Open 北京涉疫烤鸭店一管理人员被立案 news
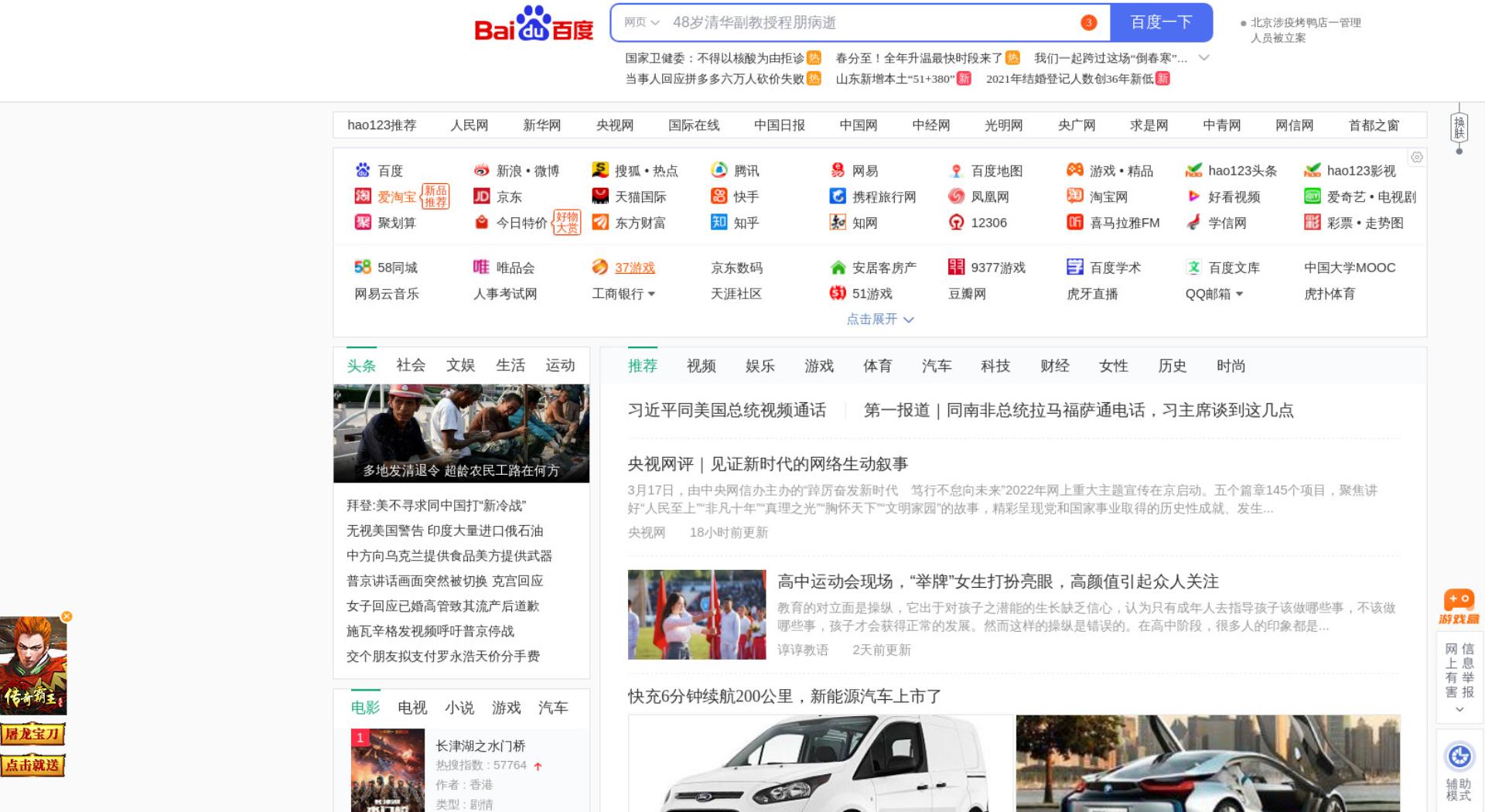The image size is (1485, 812). point(1306,30)
